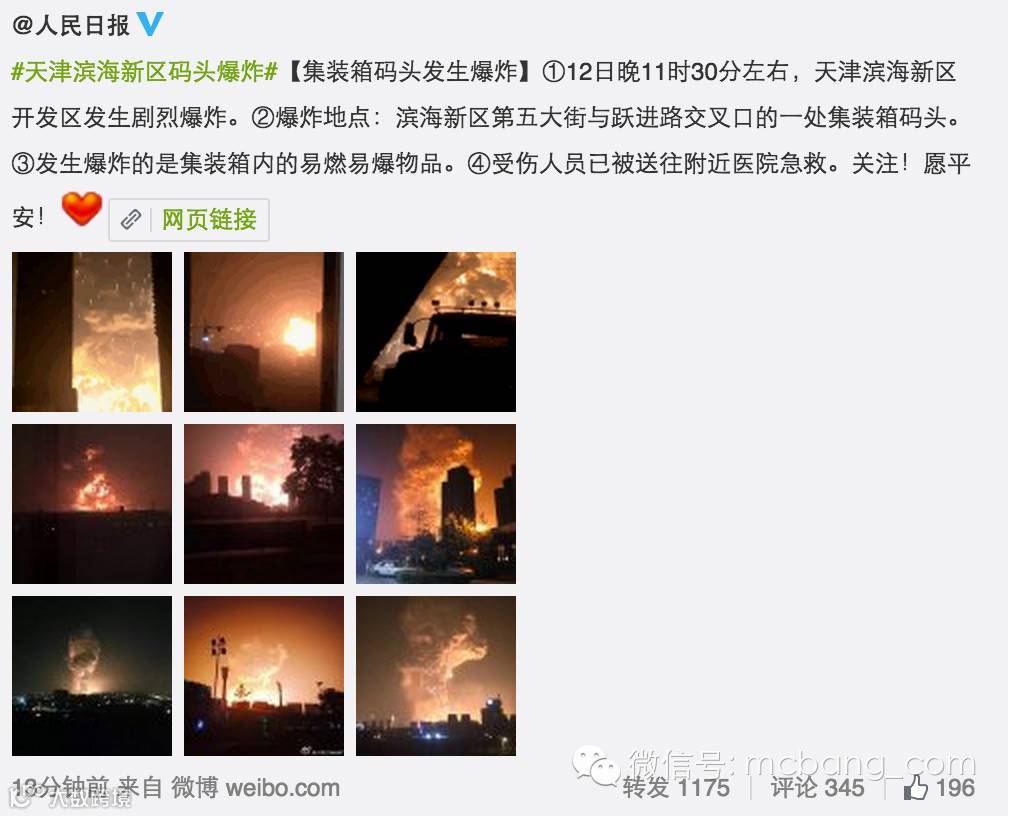Open last thumbnail with large fire plume
This screenshot has width=1010, height=816.
tap(436, 676)
